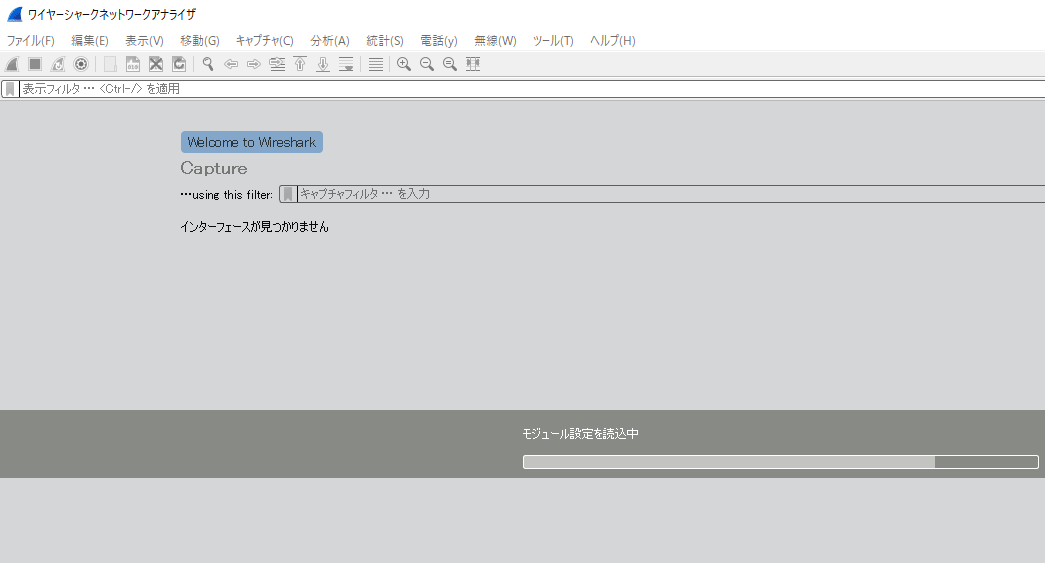Click the …using this filter: label
Image resolution: width=1045 pixels, height=563 pixels.
[227, 195]
